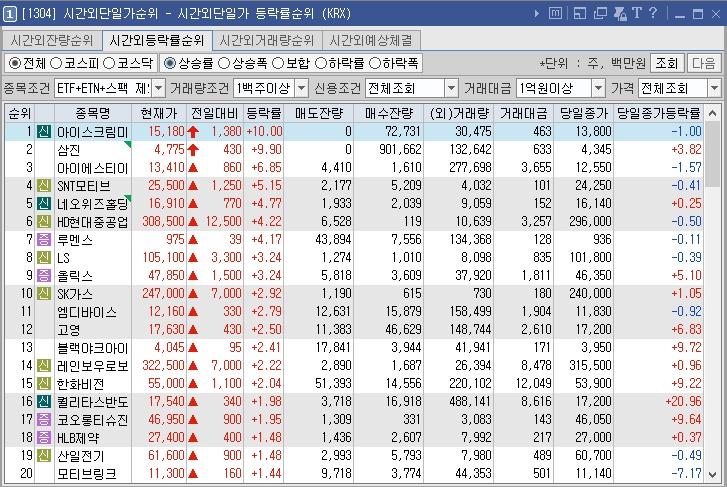Click the 다음 button

[704, 63]
